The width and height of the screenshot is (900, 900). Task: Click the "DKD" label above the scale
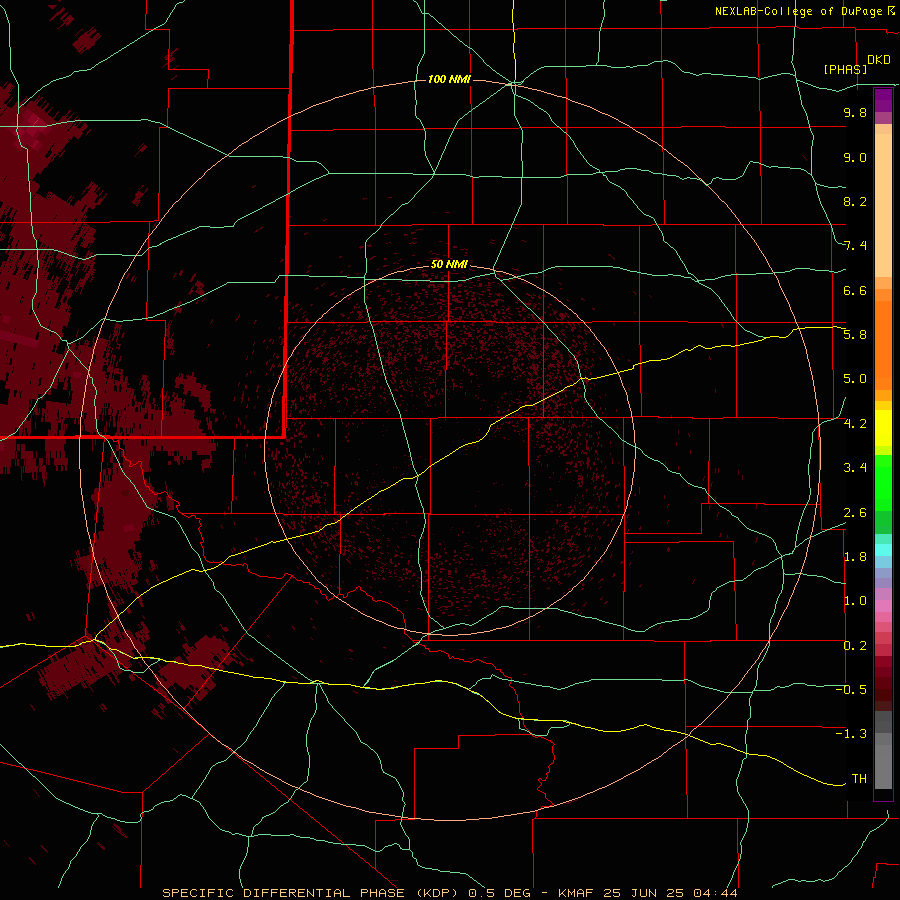point(878,60)
